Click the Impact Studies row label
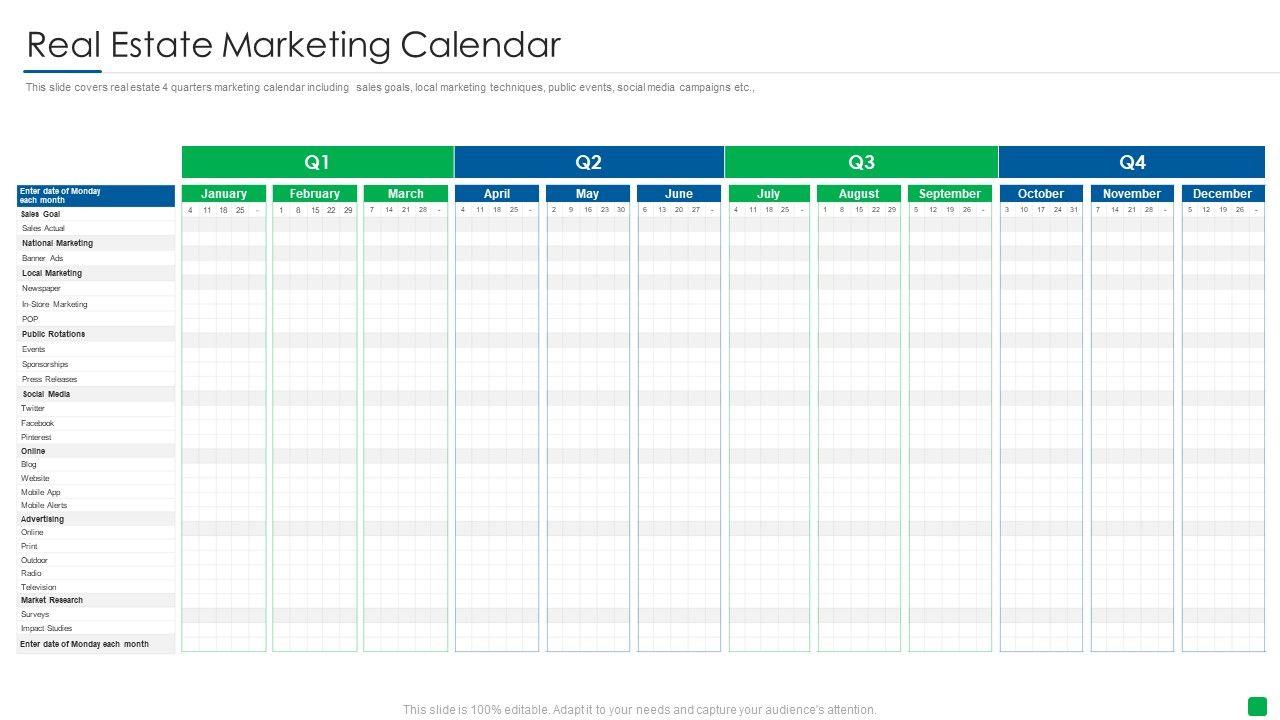Screen dimensions: 1280x720 point(46,628)
